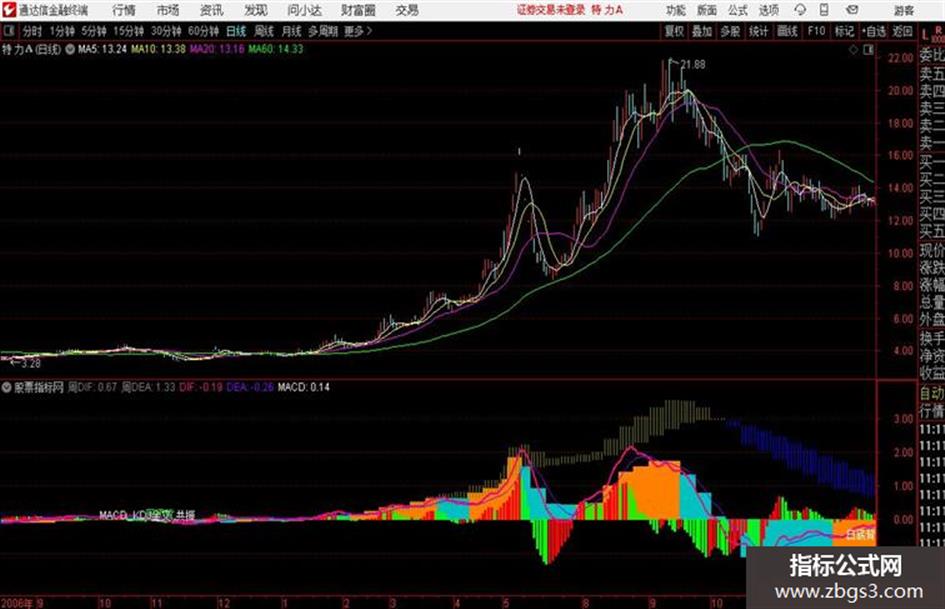Open F10 company information

[816, 31]
